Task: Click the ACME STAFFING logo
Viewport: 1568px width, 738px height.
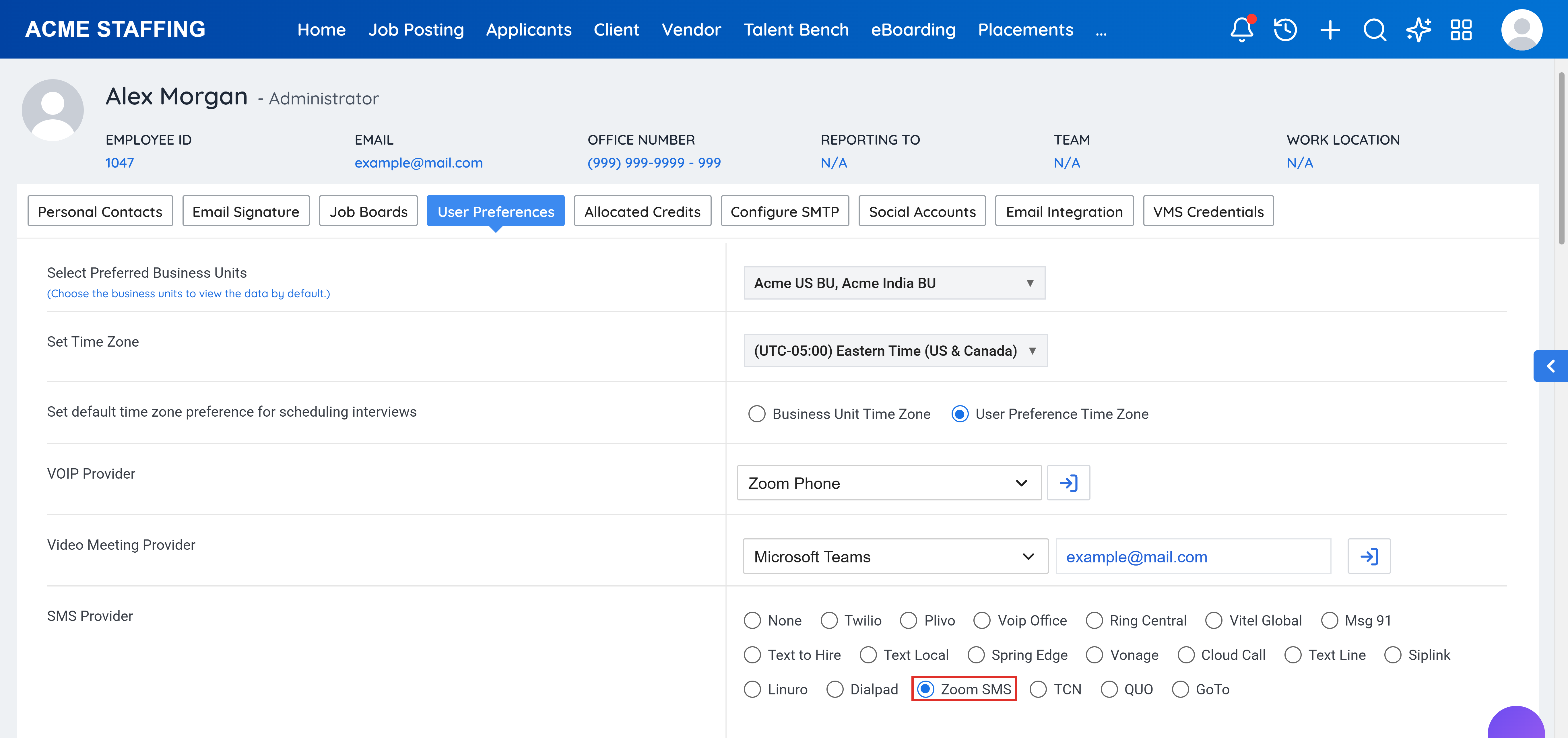Action: [x=116, y=29]
